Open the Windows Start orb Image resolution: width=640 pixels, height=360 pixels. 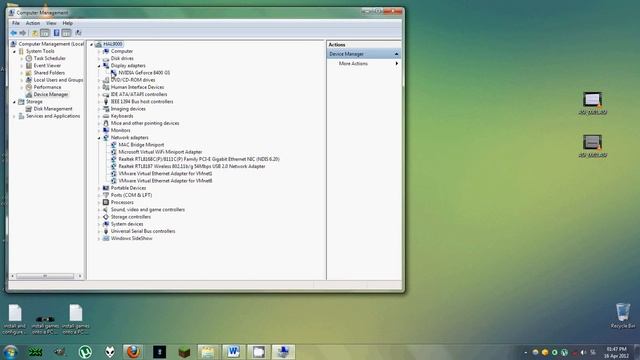pyautogui.click(x=10, y=352)
